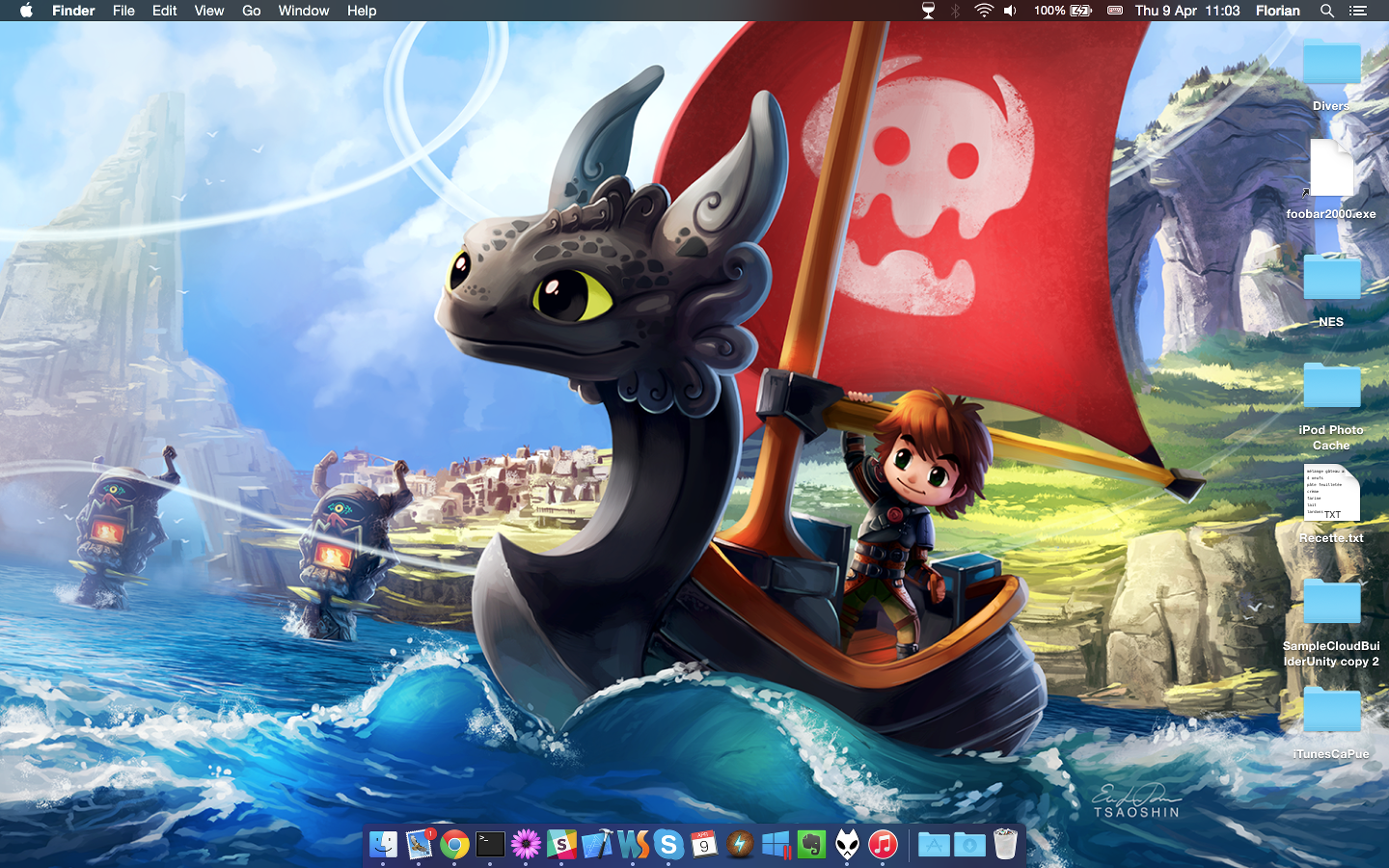The width and height of the screenshot is (1389, 868).
Task: Open Google Chrome from the Dock
Action: coord(454,845)
